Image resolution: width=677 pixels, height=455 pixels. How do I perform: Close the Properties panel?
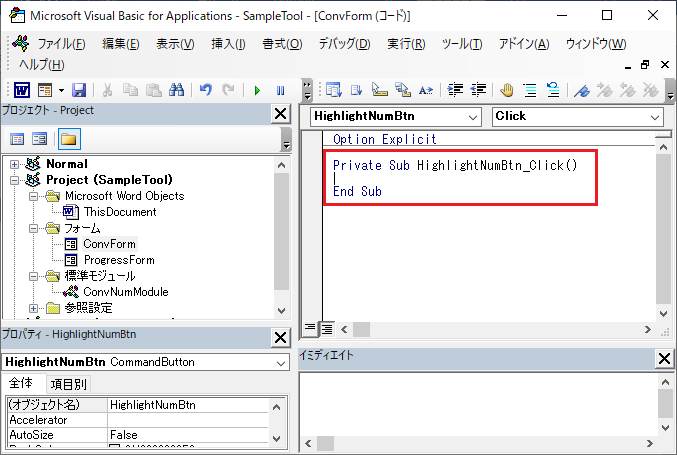[x=280, y=338]
